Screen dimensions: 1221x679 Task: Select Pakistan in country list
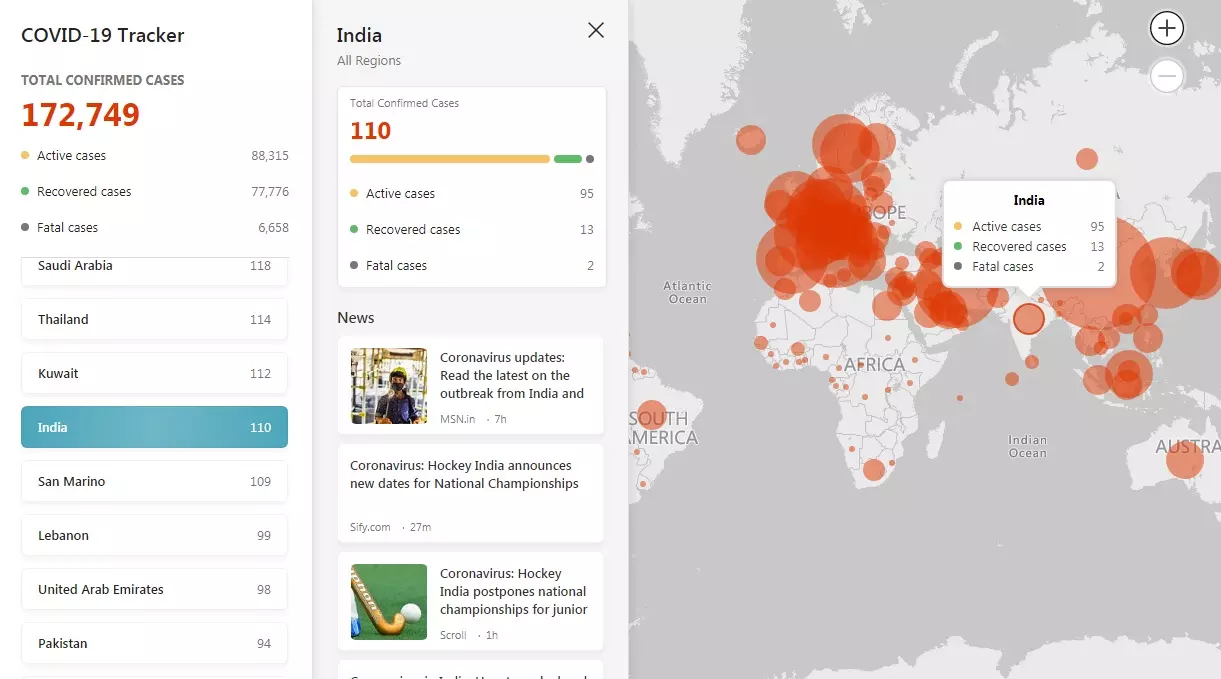[154, 644]
